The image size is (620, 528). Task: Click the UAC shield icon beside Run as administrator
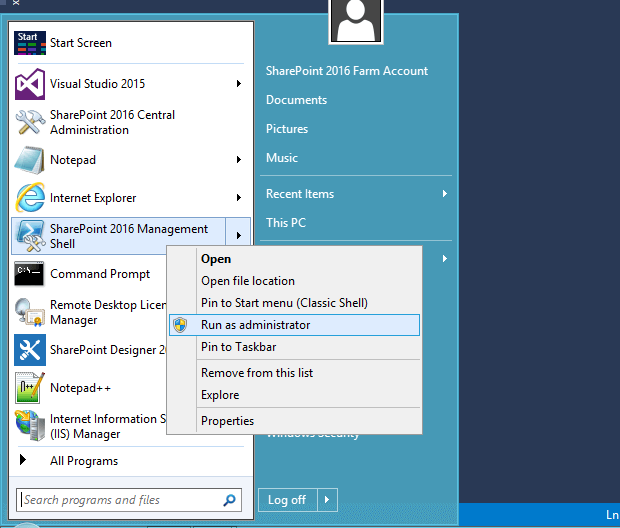180,325
